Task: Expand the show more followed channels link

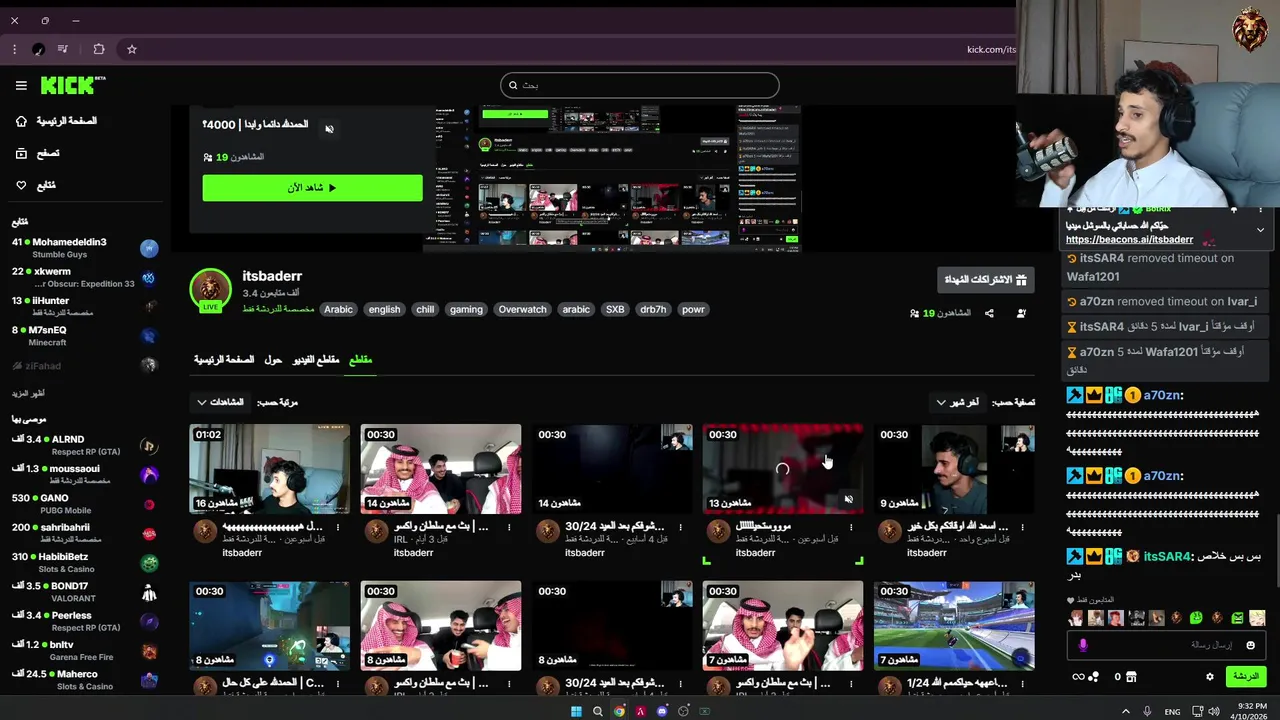Action: point(28,394)
